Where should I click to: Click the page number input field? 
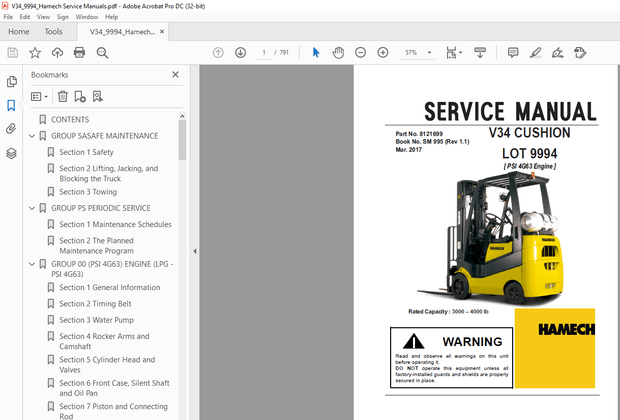264,53
